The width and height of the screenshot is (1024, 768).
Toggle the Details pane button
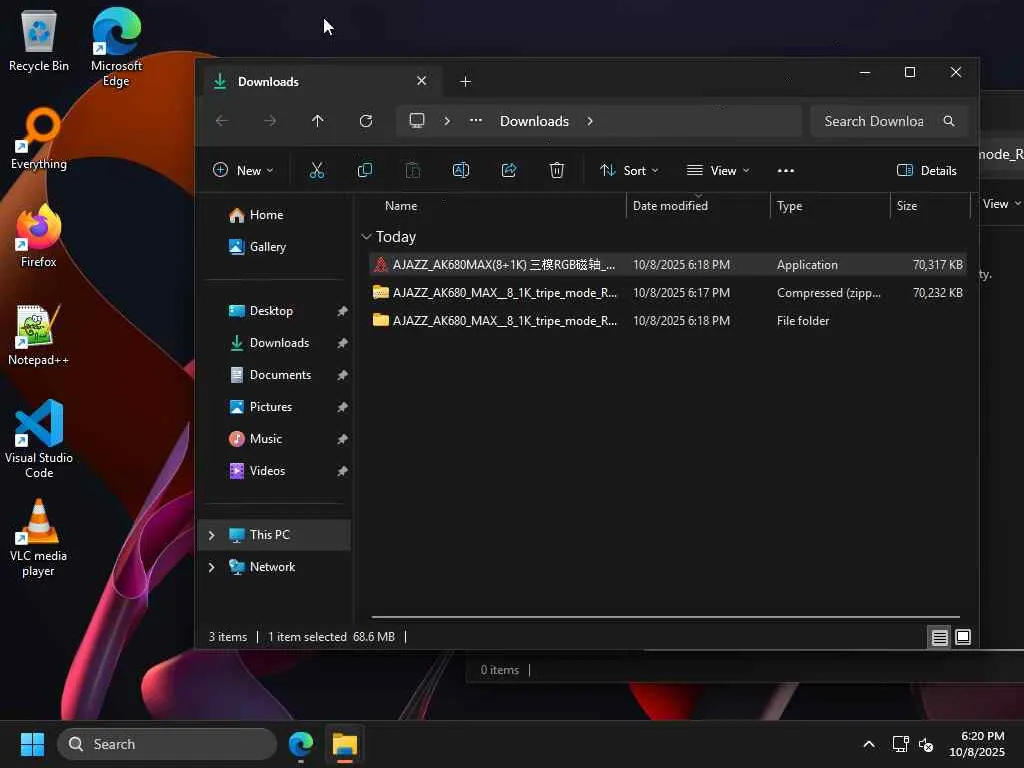(x=927, y=170)
